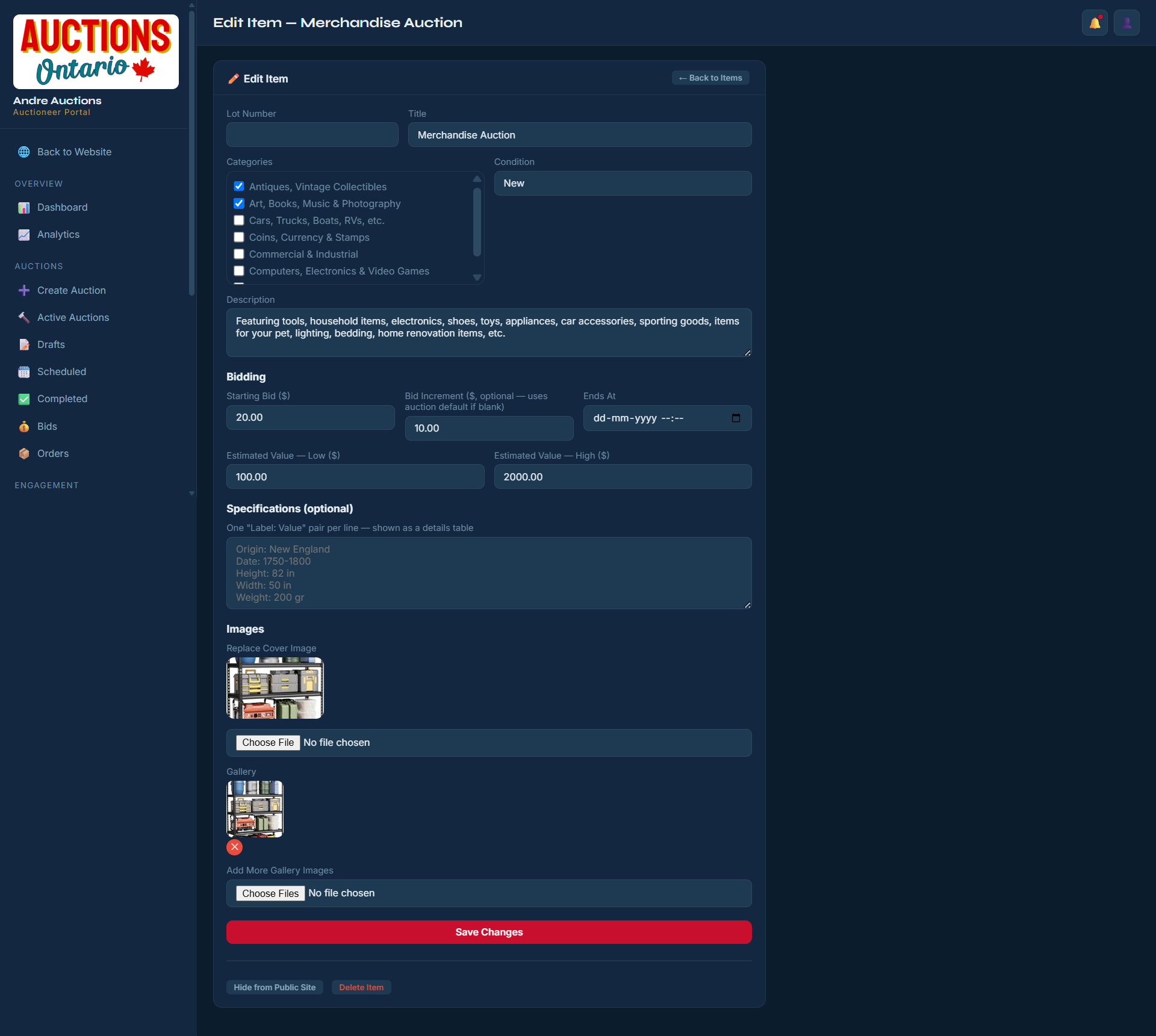Click the Scheduled calendar icon
1156x1036 pixels.
(x=24, y=371)
